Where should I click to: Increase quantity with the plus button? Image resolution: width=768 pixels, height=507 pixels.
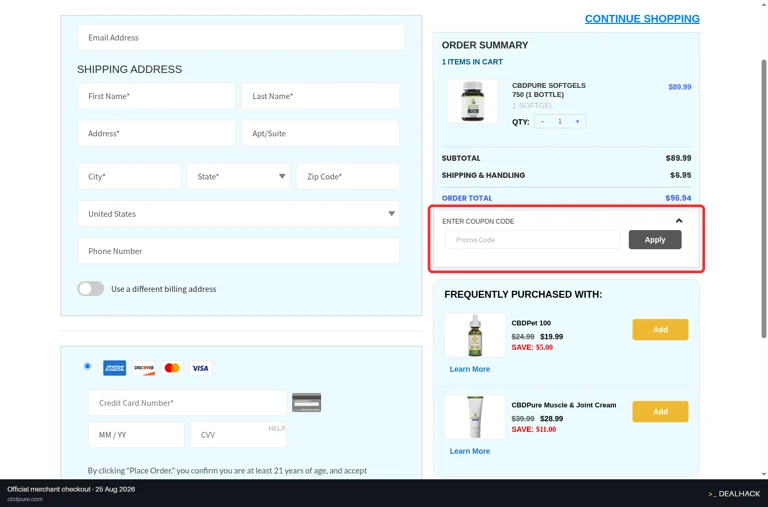coord(577,121)
